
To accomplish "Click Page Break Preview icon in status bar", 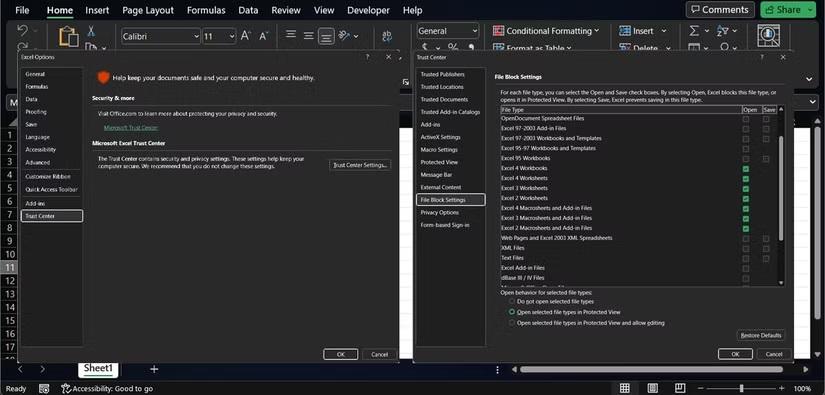I will (680, 388).
